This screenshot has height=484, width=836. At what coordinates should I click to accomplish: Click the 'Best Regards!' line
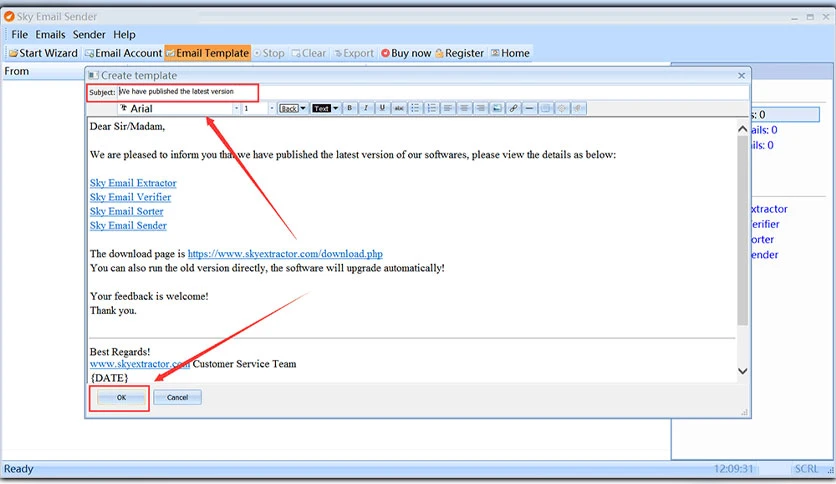(x=120, y=352)
